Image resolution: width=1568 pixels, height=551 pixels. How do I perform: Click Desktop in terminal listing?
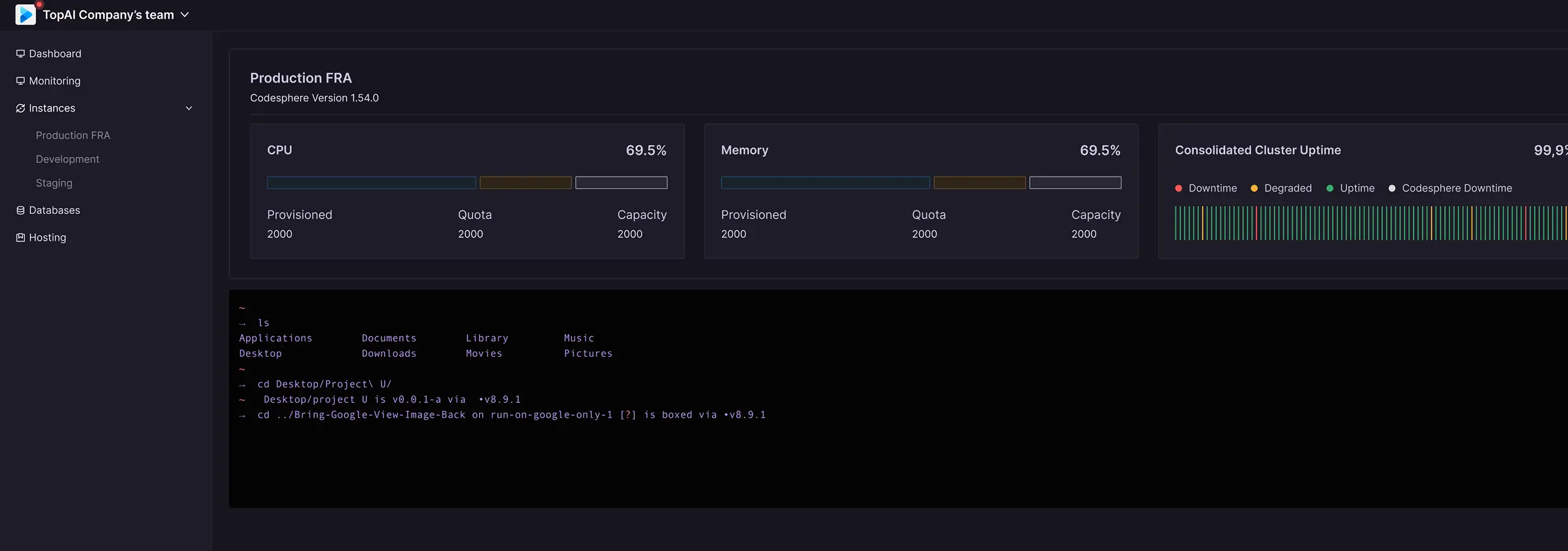tap(260, 354)
